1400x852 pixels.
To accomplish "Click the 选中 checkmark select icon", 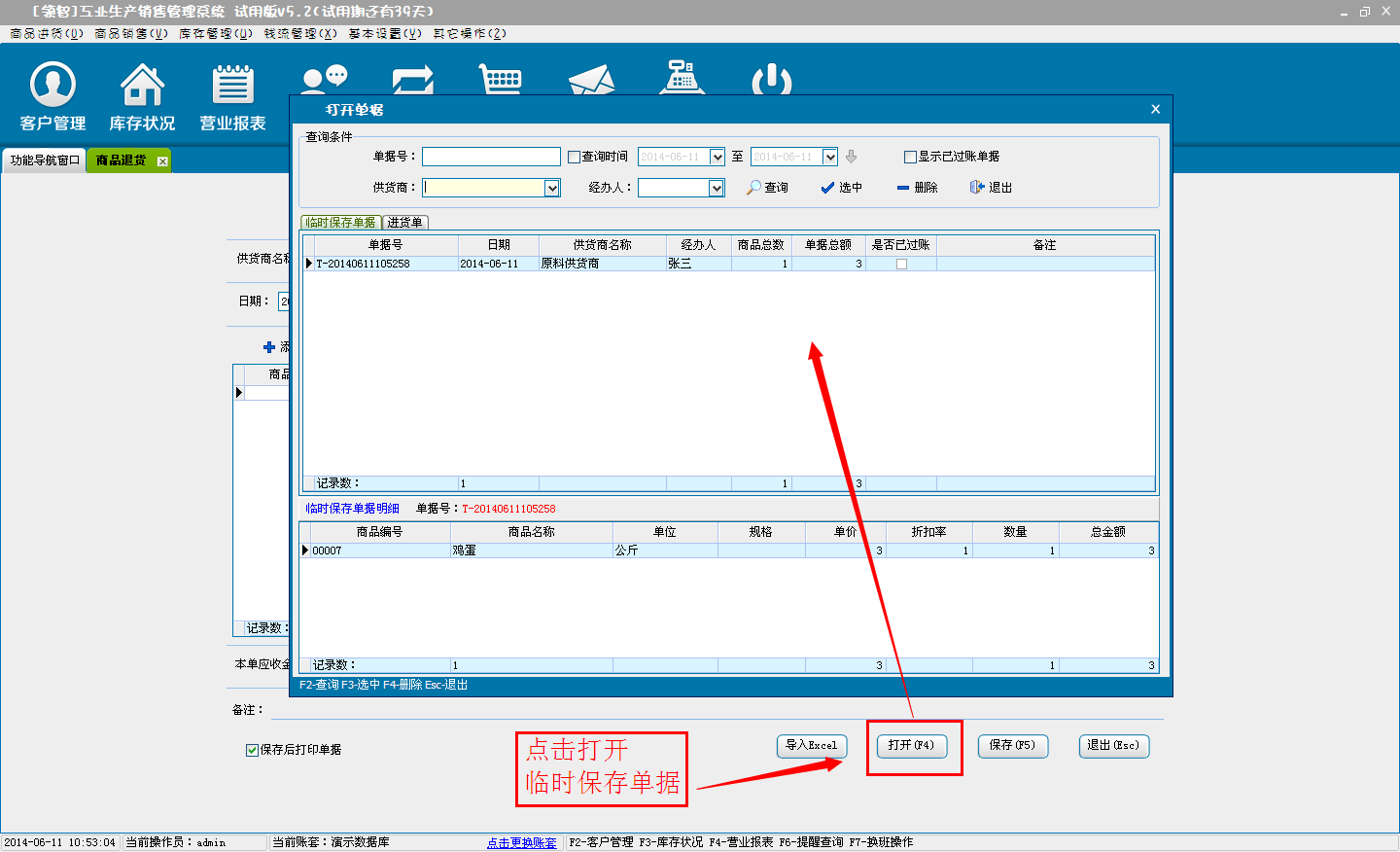I will pyautogui.click(x=827, y=188).
